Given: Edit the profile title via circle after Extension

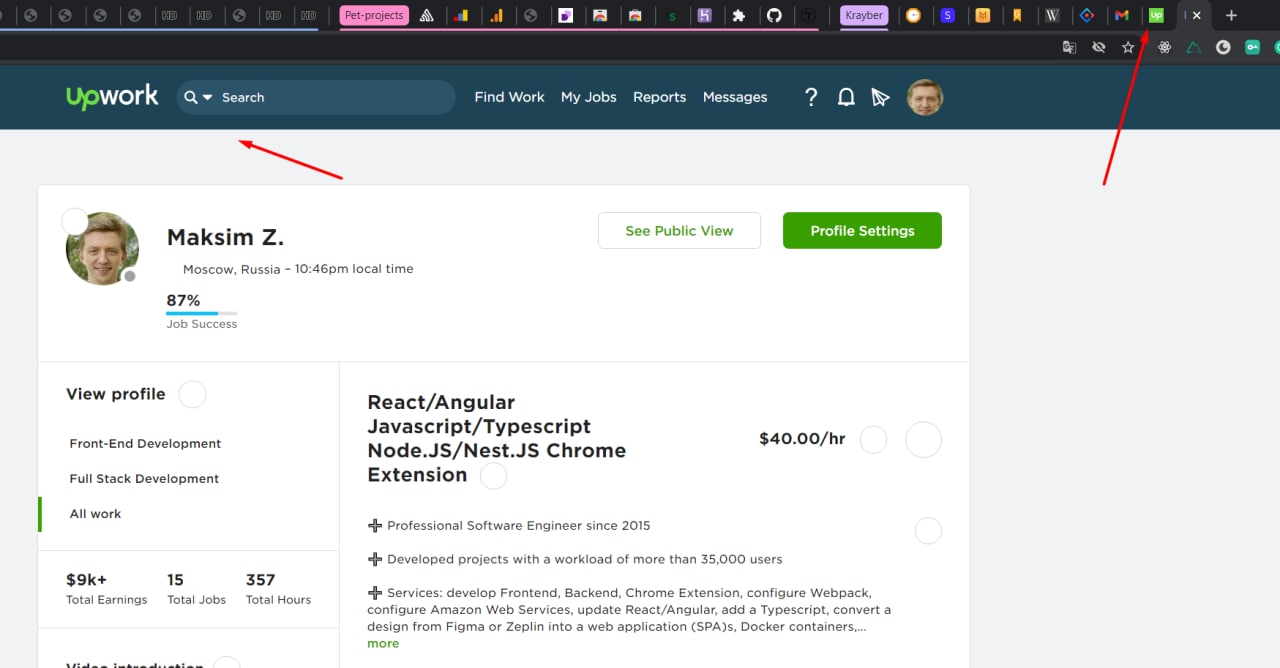Looking at the screenshot, I should (x=493, y=476).
